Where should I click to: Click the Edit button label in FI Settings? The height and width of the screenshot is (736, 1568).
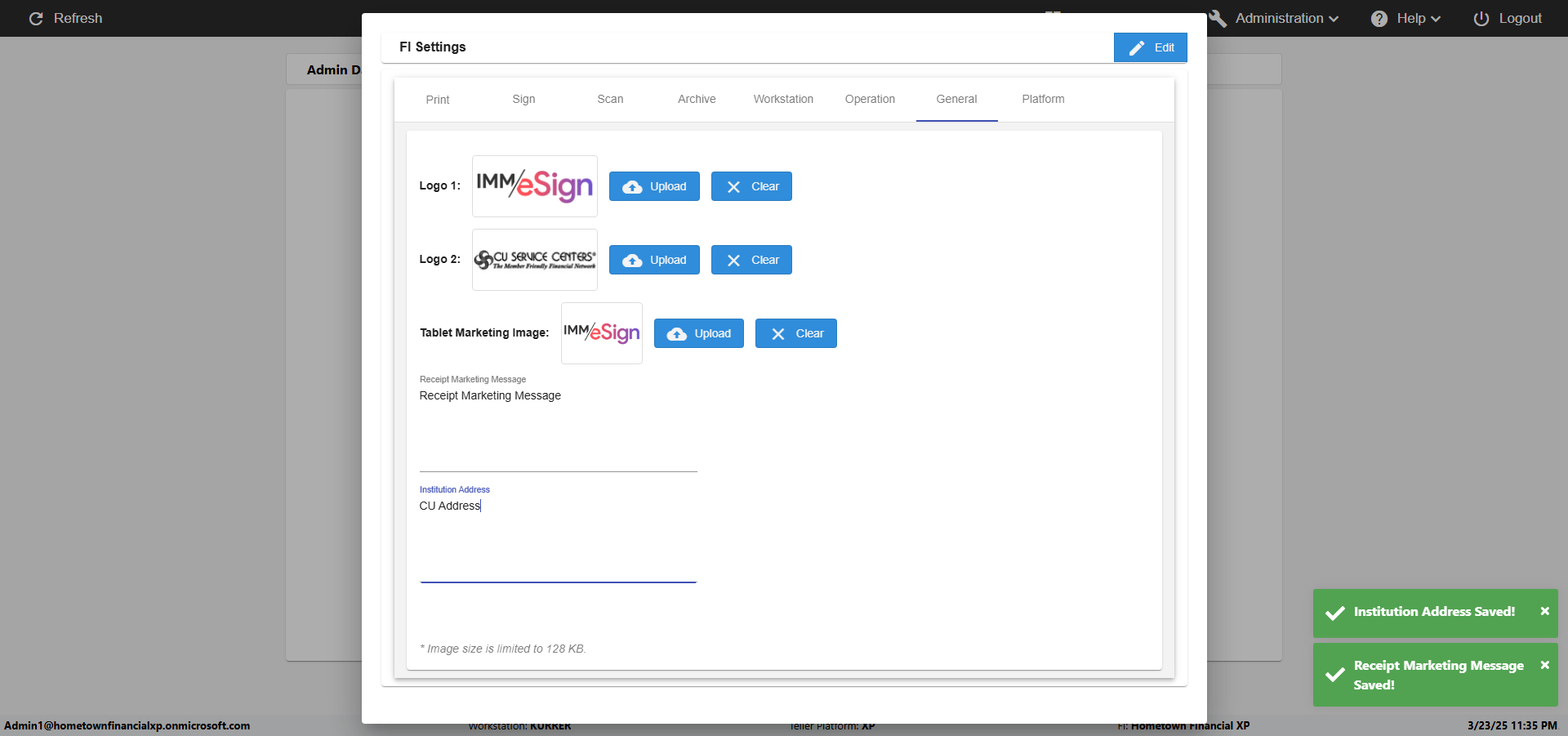(x=1165, y=47)
